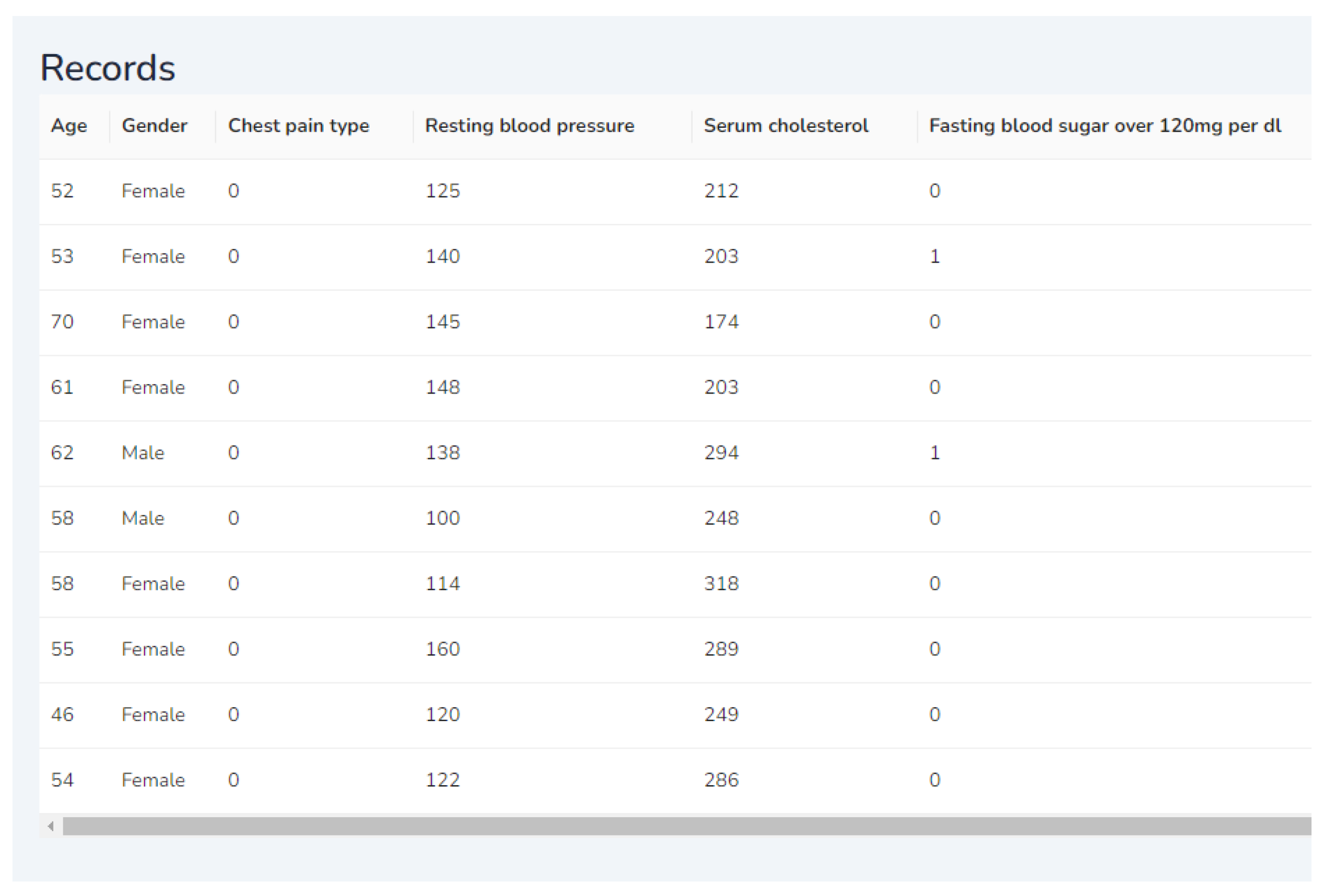Image resolution: width=1321 pixels, height=896 pixels.
Task: Select blood pressure value 160
Action: tap(442, 649)
